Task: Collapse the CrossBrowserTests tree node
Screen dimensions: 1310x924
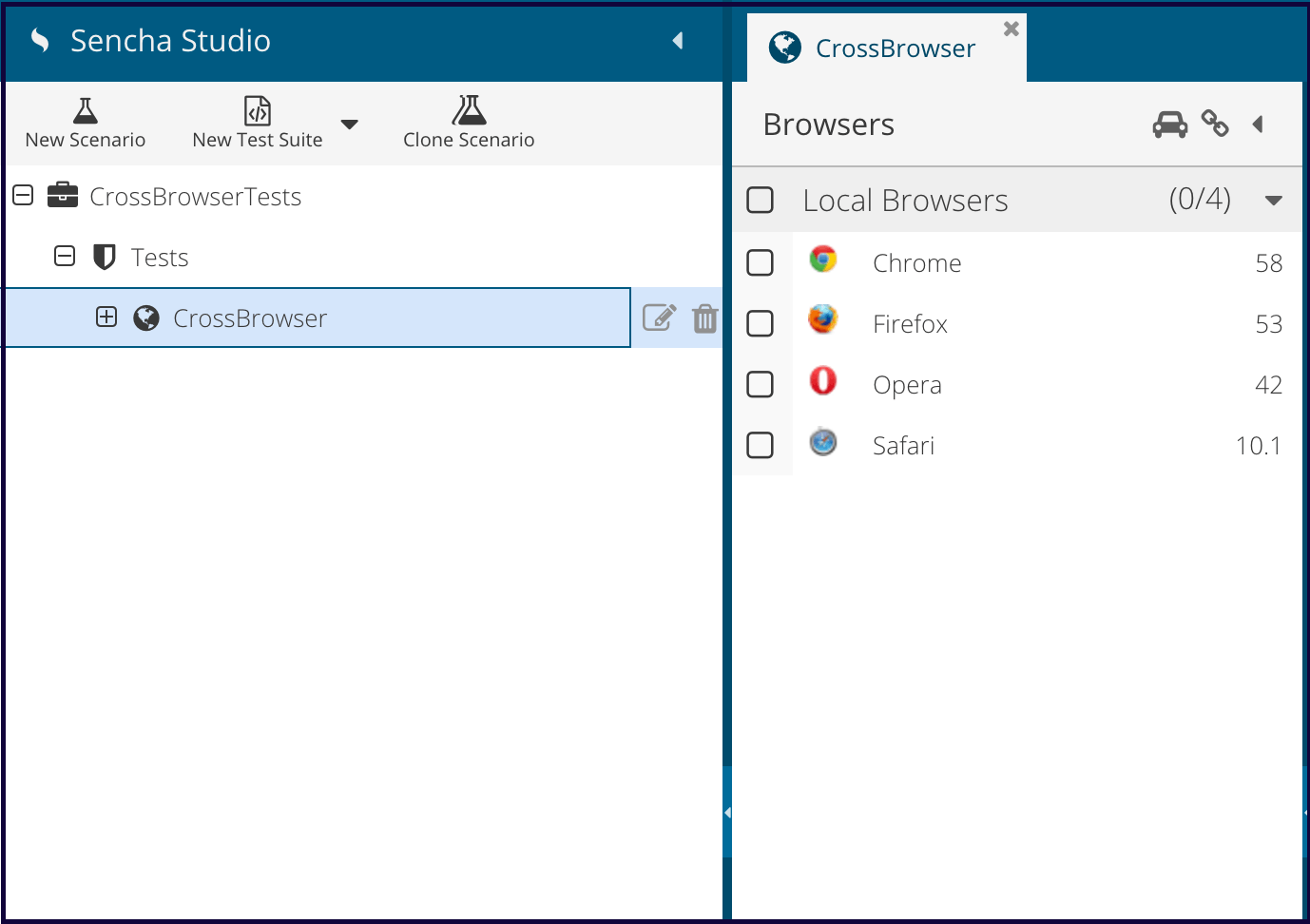Action: (23, 196)
